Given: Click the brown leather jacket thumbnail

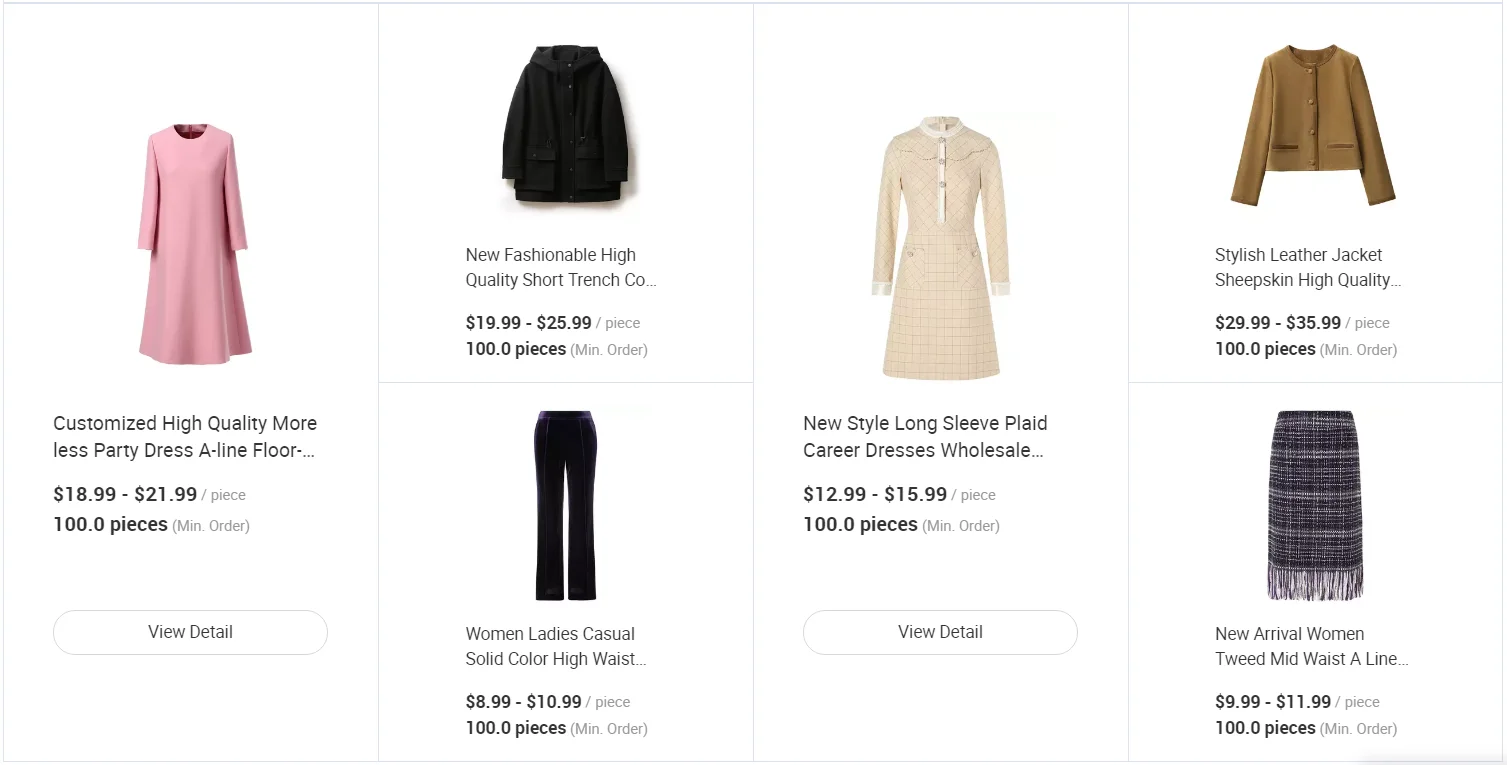Looking at the screenshot, I should coord(1314,126).
